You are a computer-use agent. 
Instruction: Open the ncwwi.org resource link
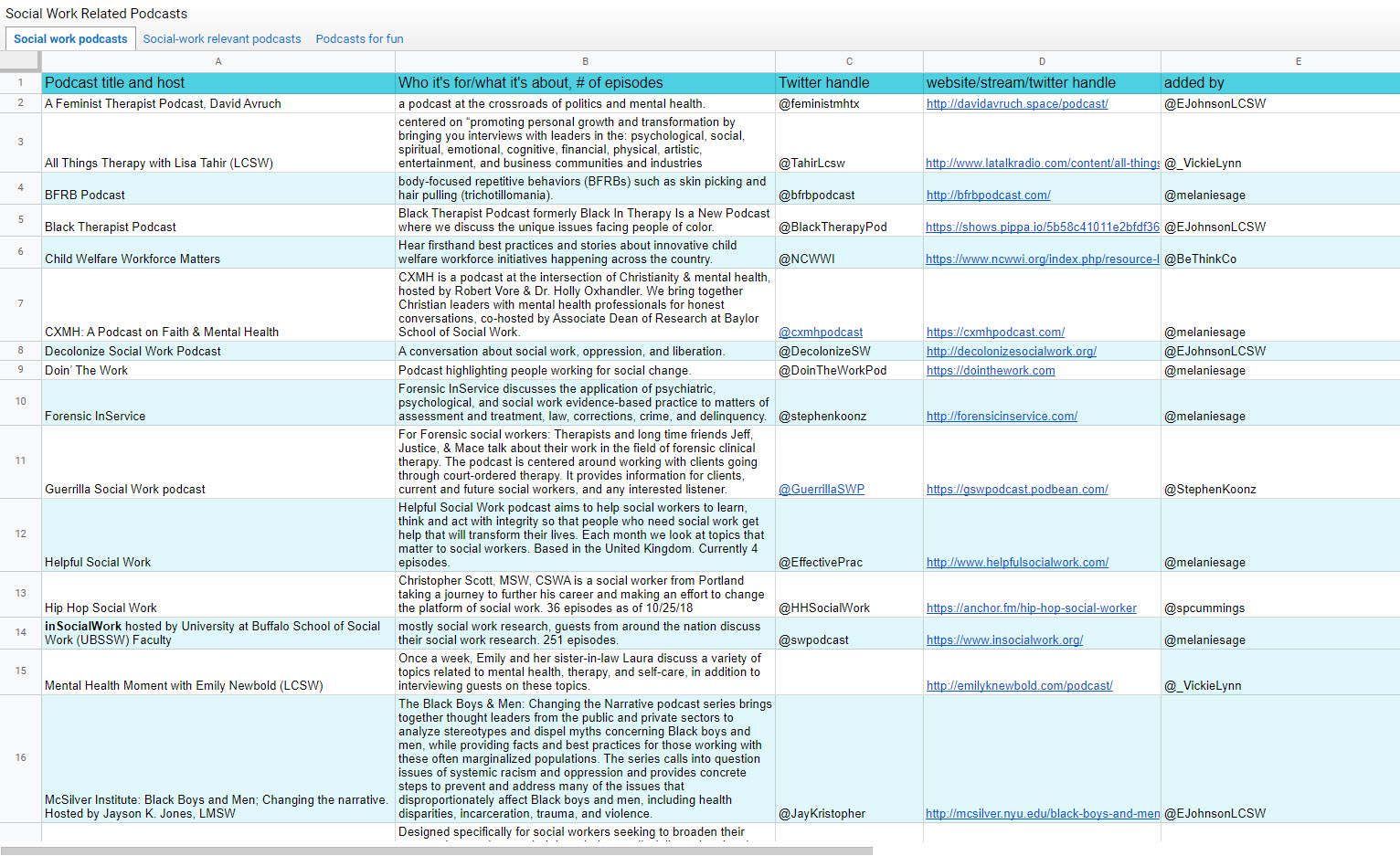click(1043, 259)
